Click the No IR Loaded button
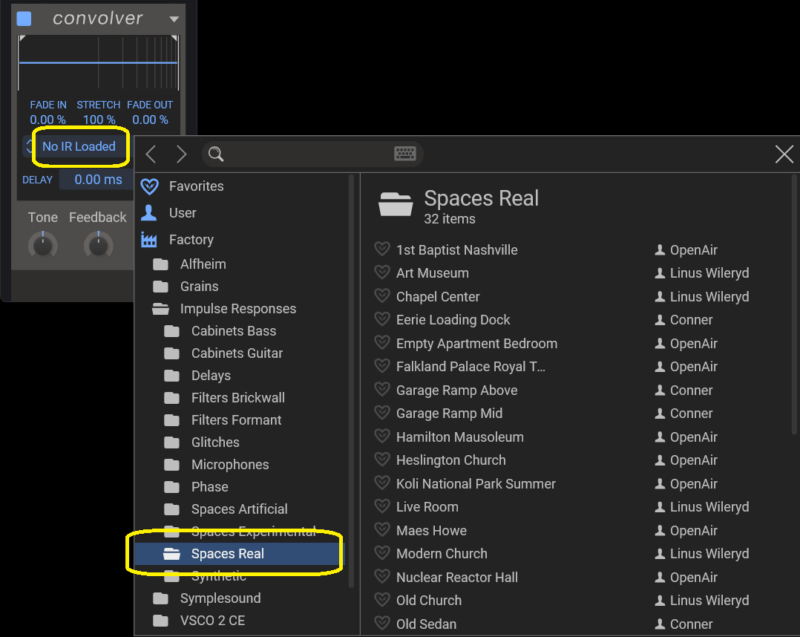Image resolution: width=800 pixels, height=637 pixels. click(79, 146)
